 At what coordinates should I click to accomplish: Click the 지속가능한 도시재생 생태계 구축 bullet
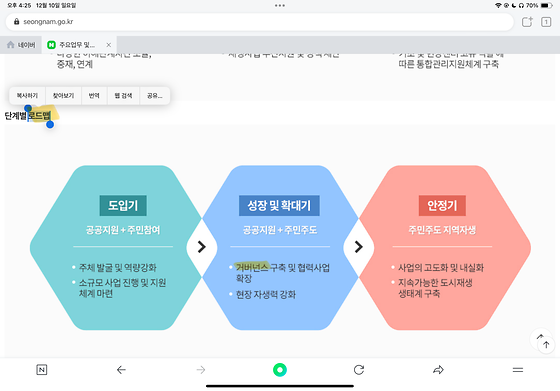coord(435,288)
